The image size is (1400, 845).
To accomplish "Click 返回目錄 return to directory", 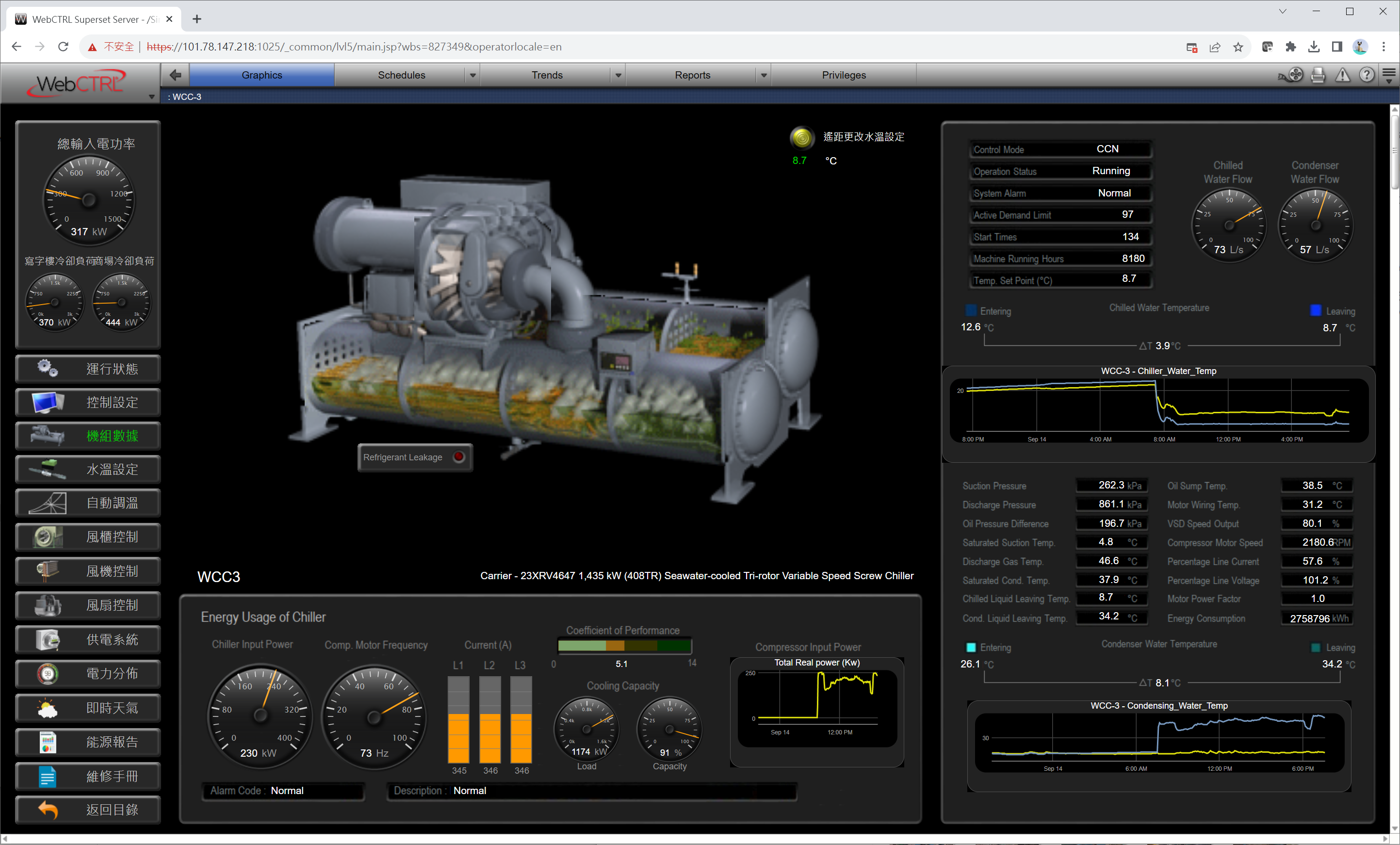I will click(x=88, y=810).
